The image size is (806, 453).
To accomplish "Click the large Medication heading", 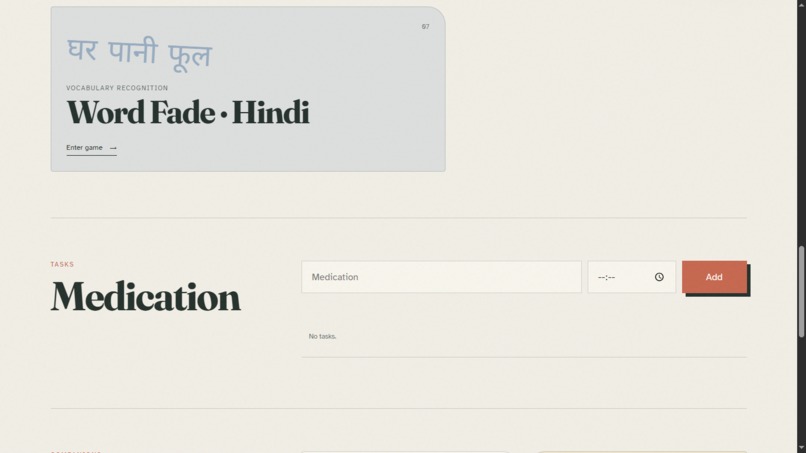I will pyautogui.click(x=145, y=297).
